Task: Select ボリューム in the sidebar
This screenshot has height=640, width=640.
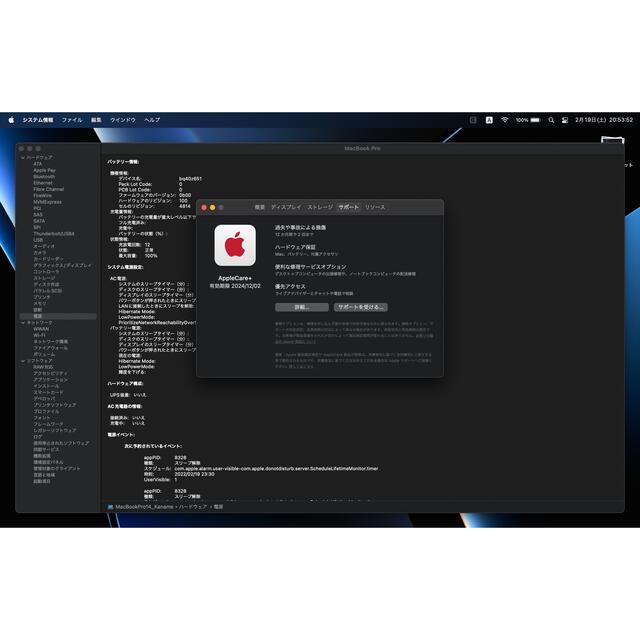Action: click(x=44, y=354)
